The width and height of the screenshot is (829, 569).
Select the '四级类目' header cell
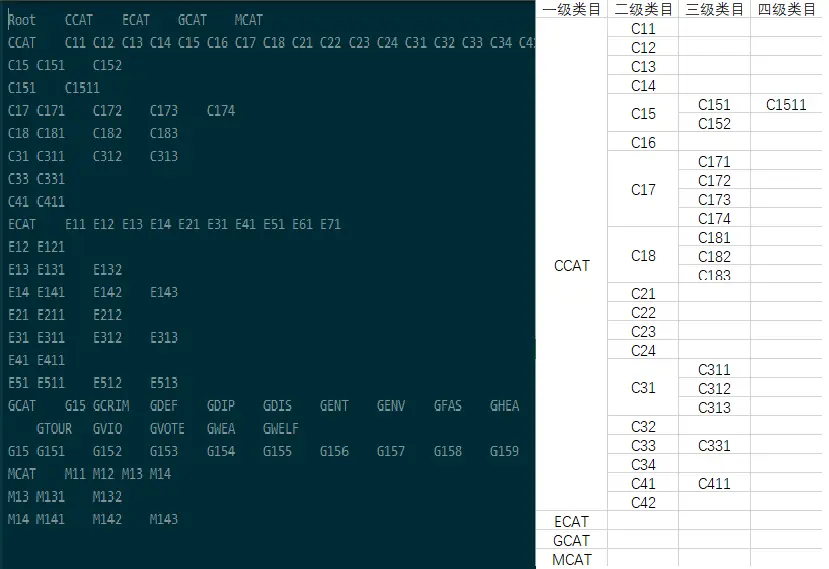(x=786, y=9)
